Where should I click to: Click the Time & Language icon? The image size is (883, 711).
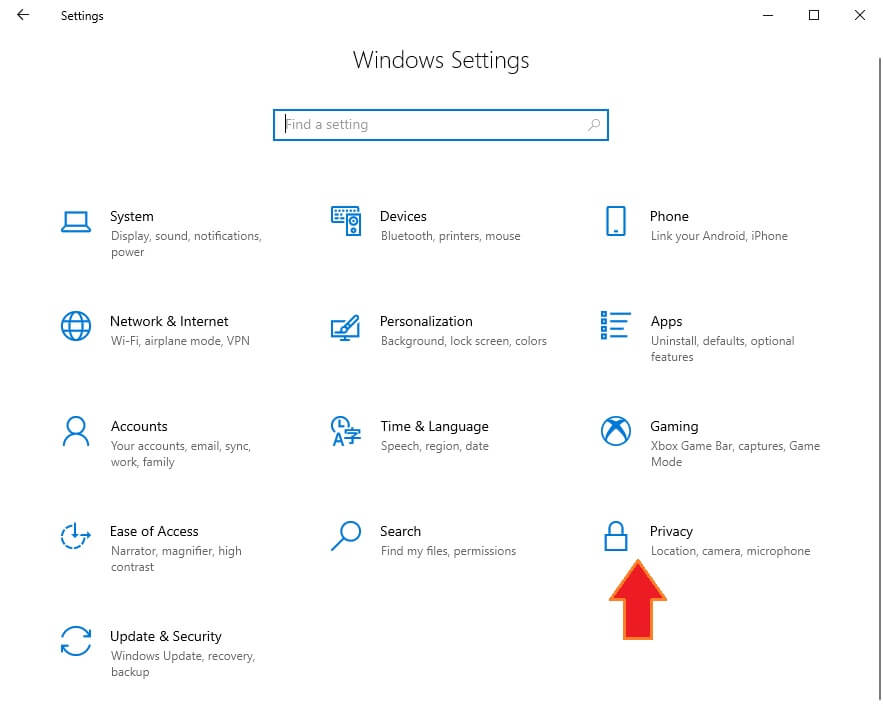tap(345, 431)
